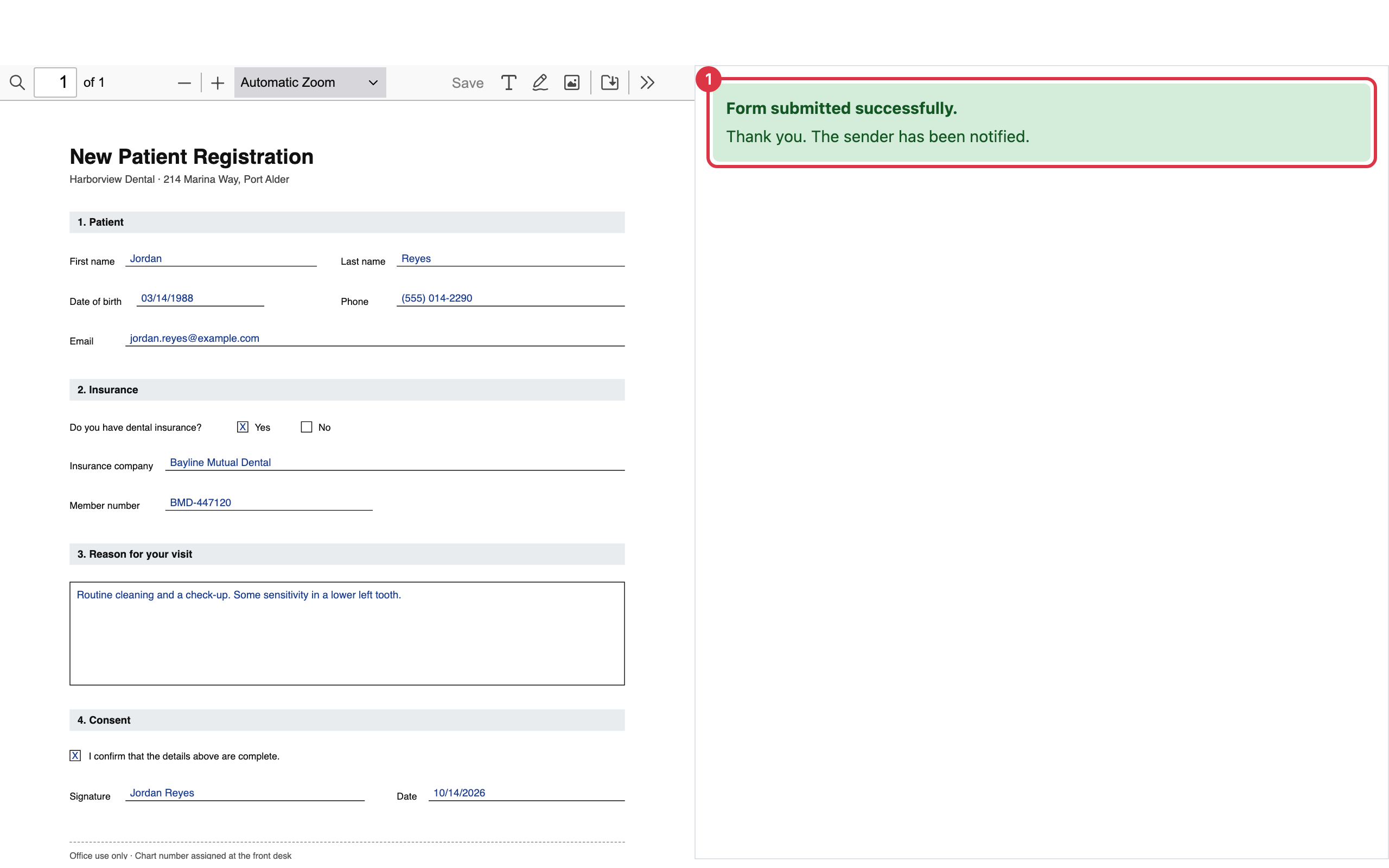Screen dimensions: 1389x868
Task: Zoom in with the plus button
Action: click(x=218, y=83)
